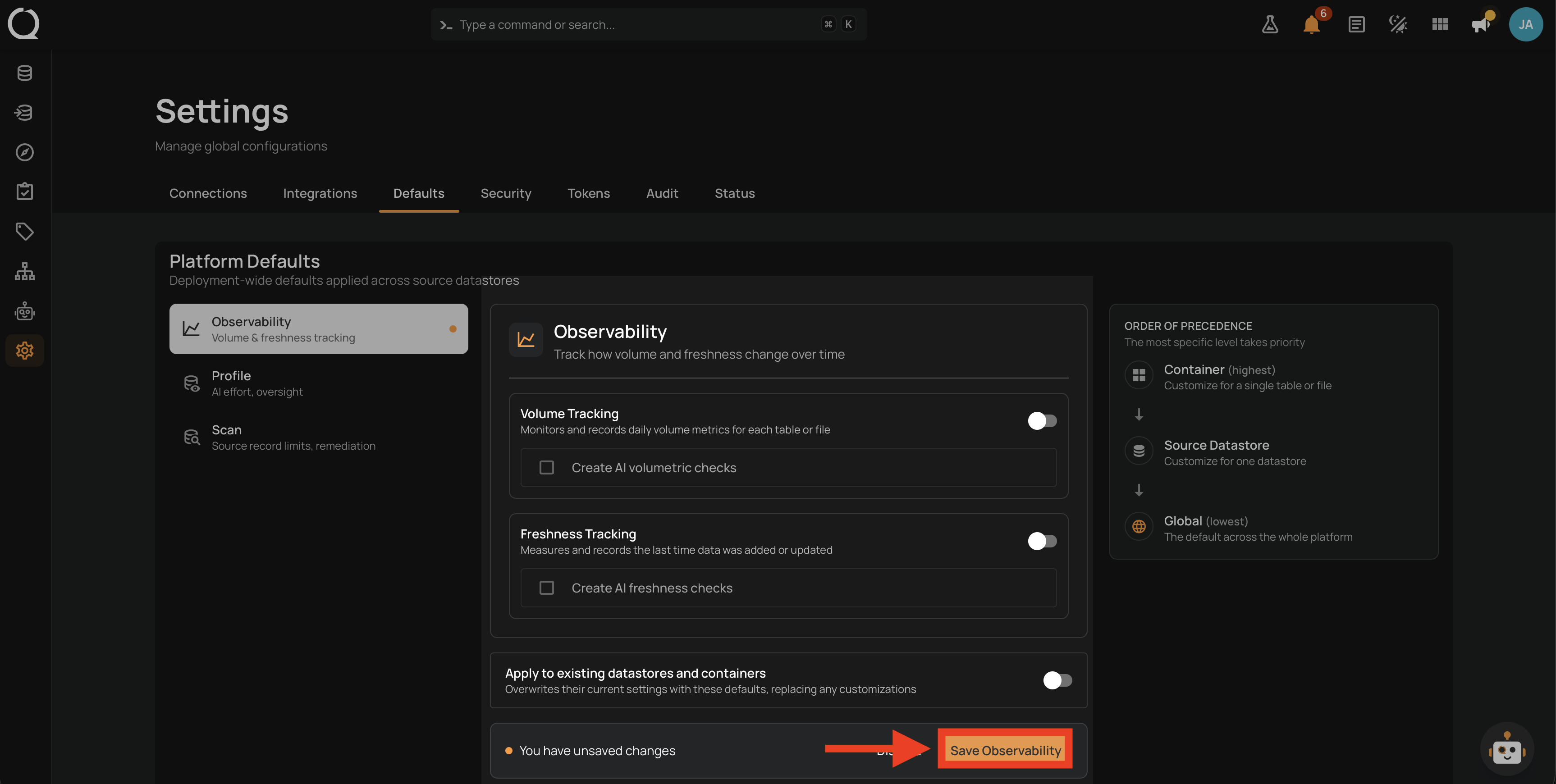Switch to the Connections tab

208,193
